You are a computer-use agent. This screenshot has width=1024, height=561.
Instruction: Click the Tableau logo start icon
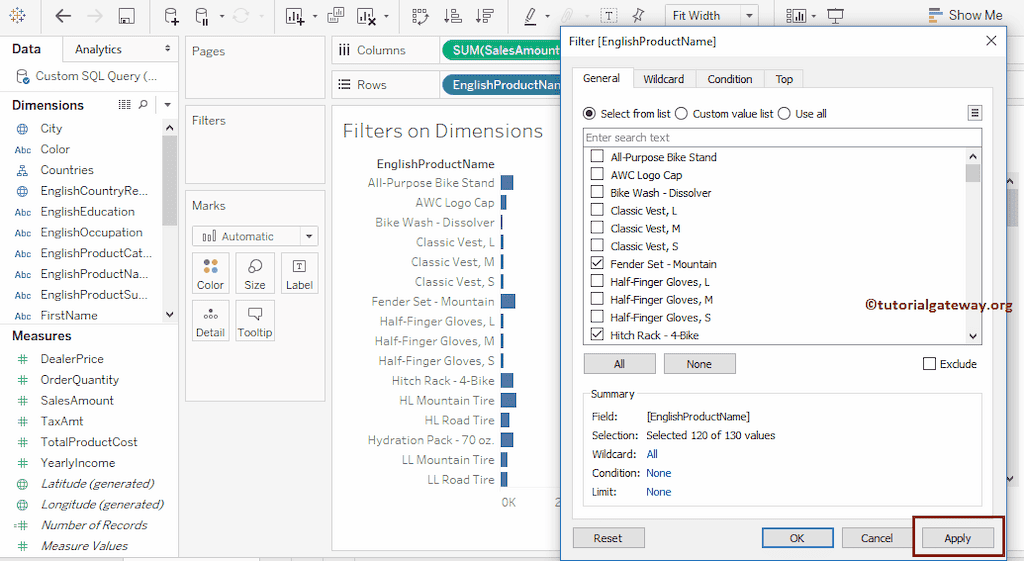click(x=18, y=15)
